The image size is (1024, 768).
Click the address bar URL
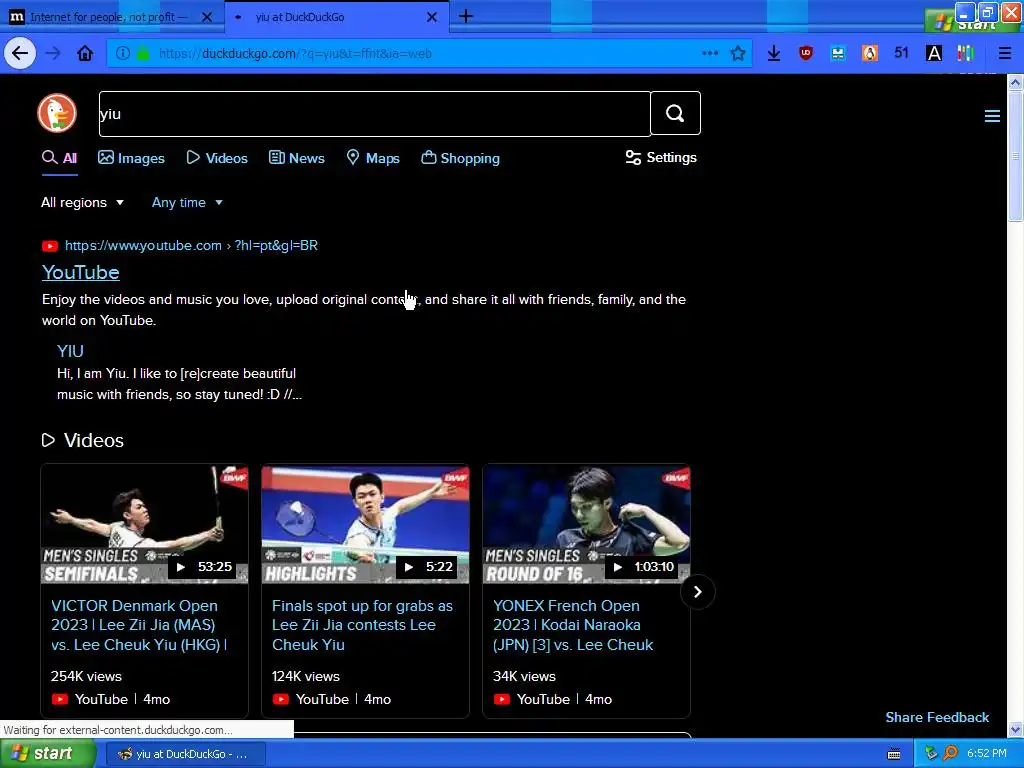pos(295,54)
